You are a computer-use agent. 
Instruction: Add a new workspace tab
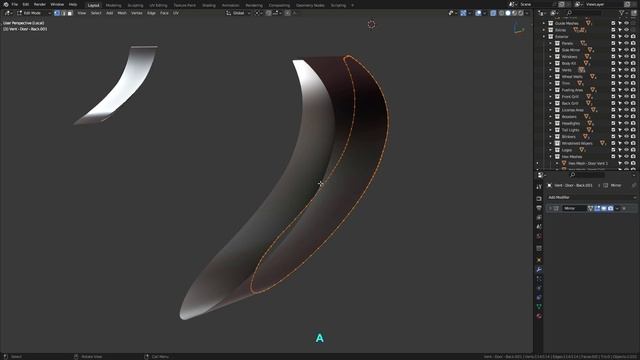click(x=352, y=5)
